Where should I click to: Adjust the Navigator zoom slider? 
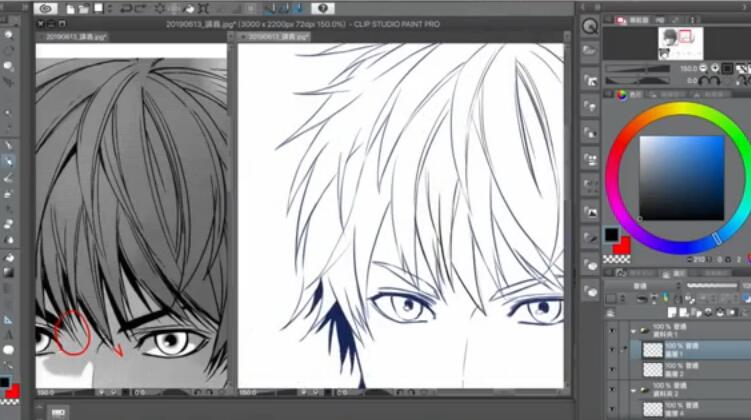pyautogui.click(x=637, y=69)
